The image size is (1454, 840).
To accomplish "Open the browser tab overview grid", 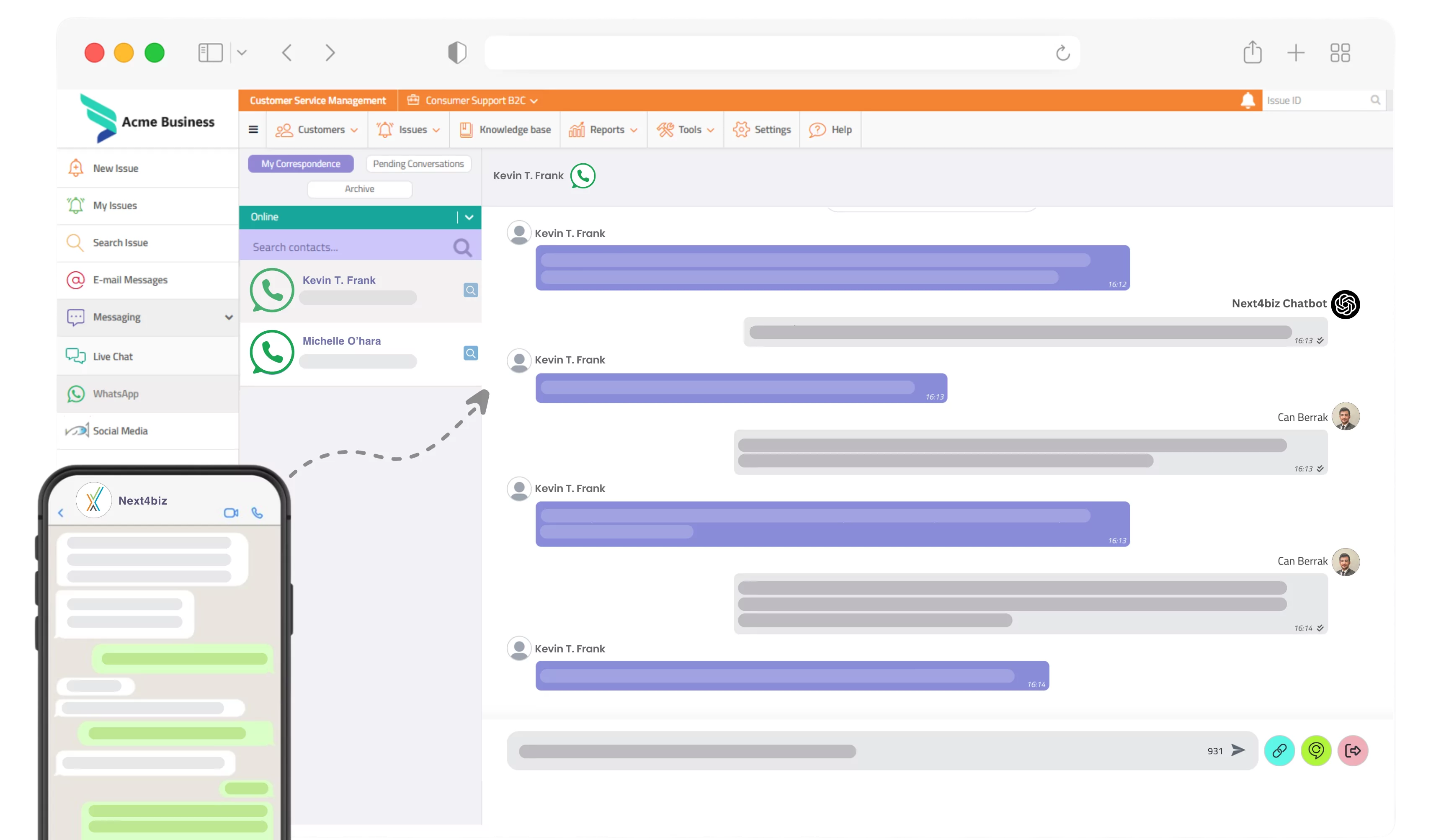I will 1340,52.
